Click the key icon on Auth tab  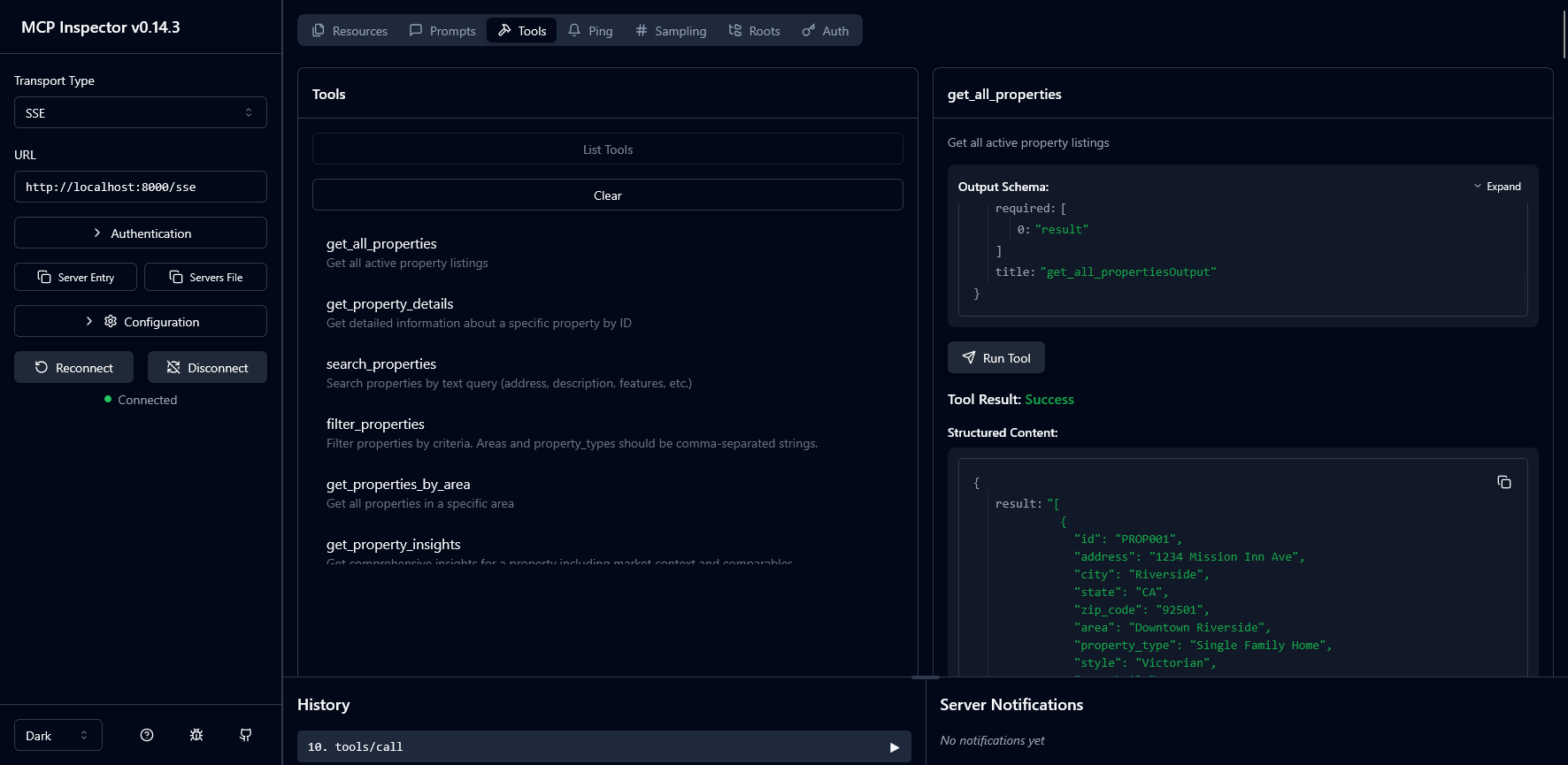(x=808, y=30)
